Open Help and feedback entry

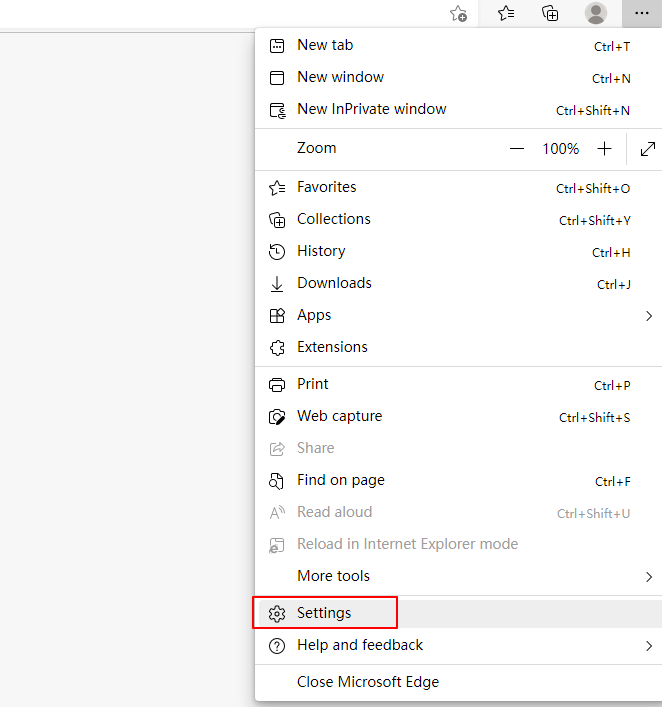pyautogui.click(x=458, y=646)
